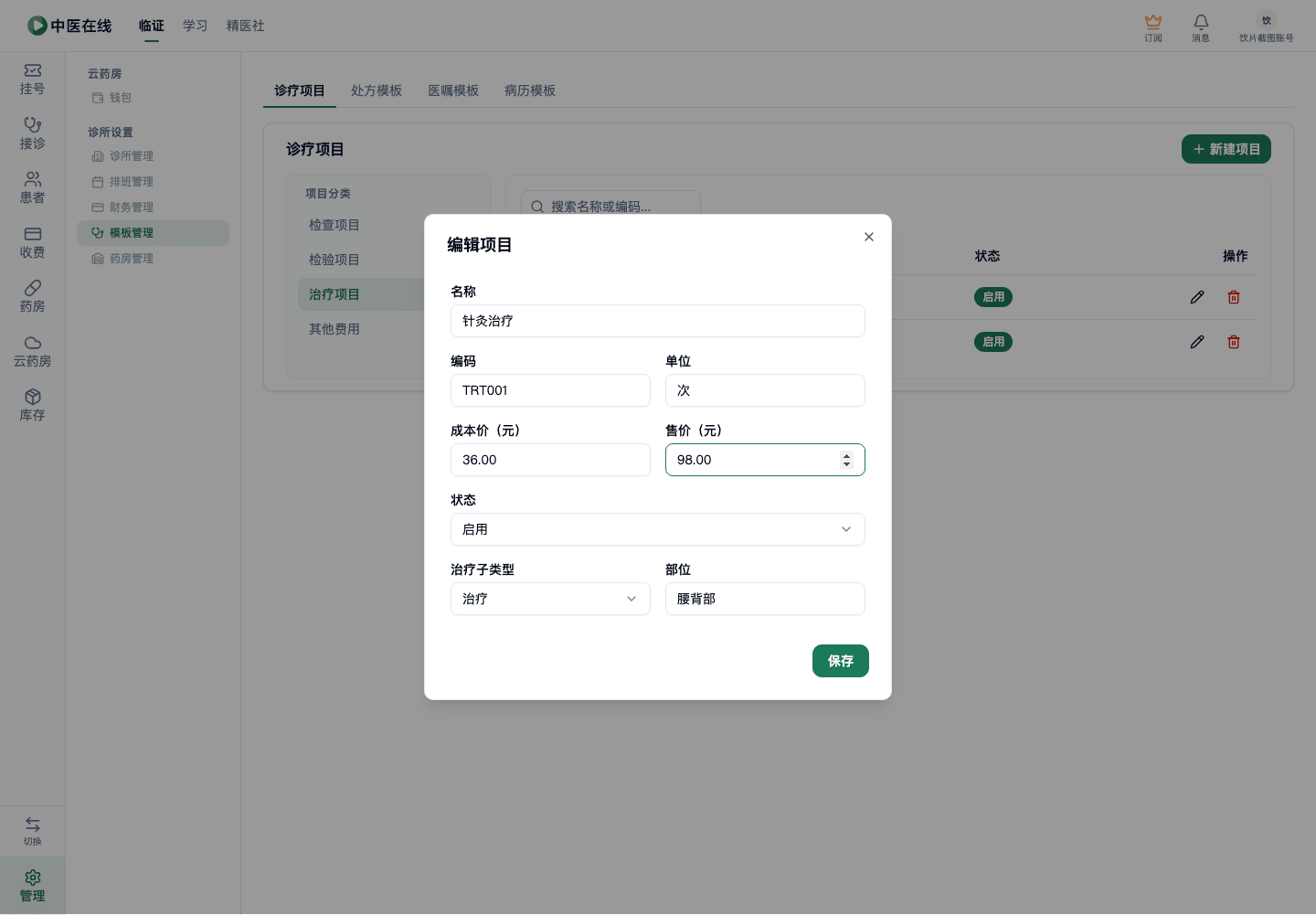This screenshot has width=1316, height=915.
Task: Click the delete trash in first row
Action: pyautogui.click(x=1234, y=297)
